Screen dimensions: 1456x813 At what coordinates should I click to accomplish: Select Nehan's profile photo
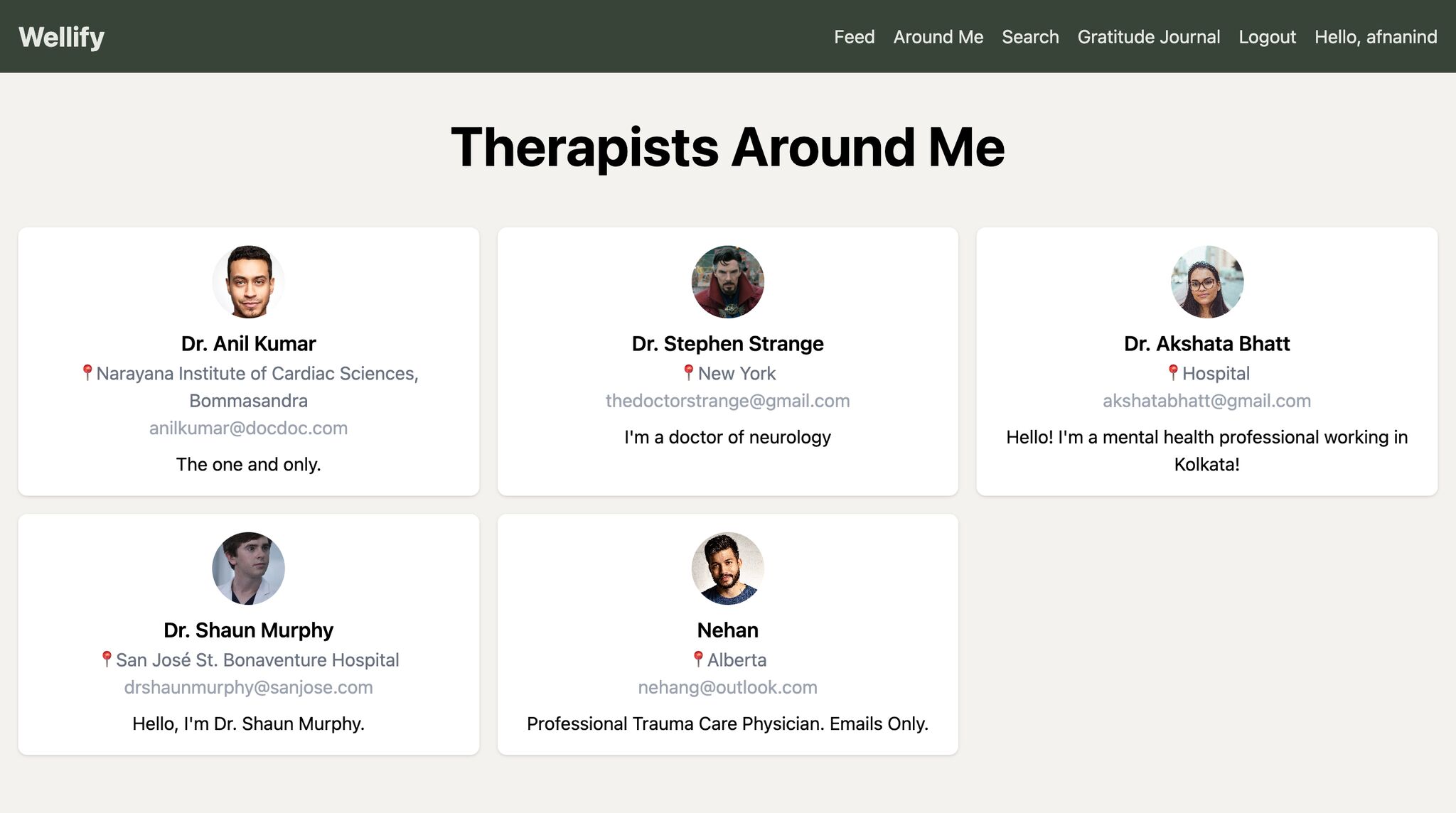pyautogui.click(x=727, y=568)
